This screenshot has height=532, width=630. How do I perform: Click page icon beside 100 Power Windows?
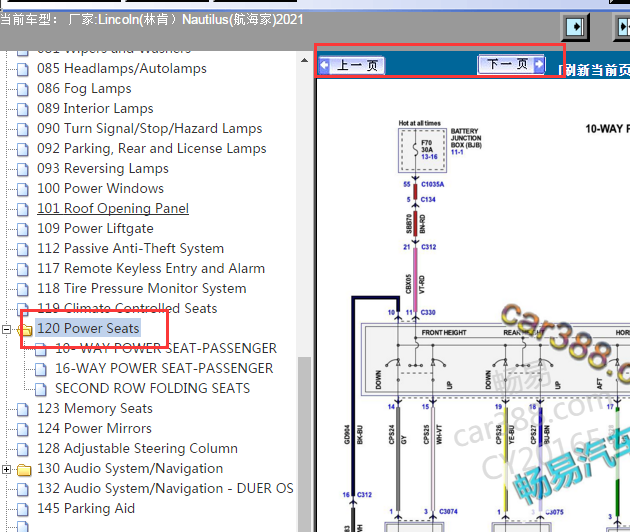[23, 189]
